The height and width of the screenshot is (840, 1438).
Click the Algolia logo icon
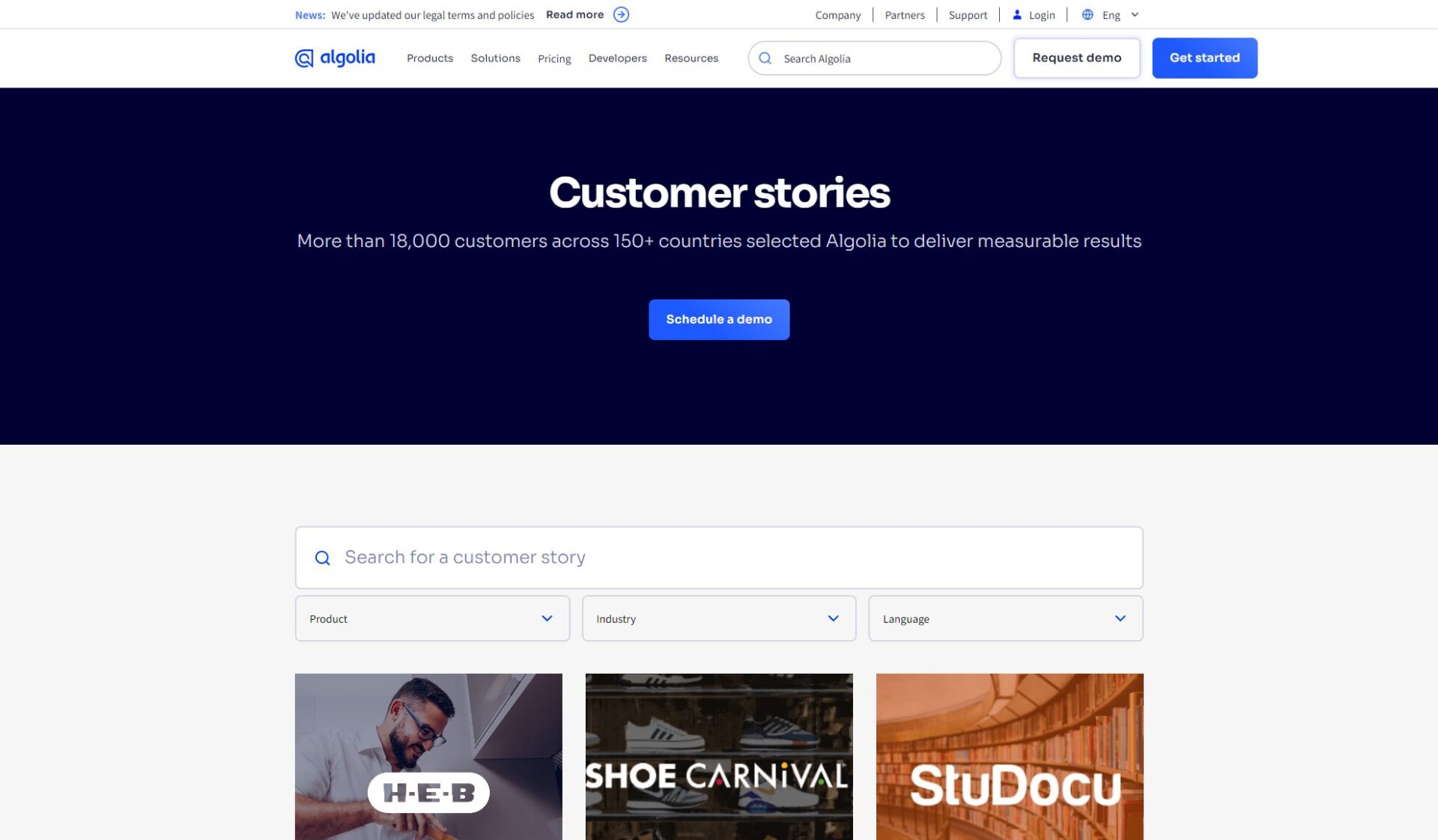304,58
